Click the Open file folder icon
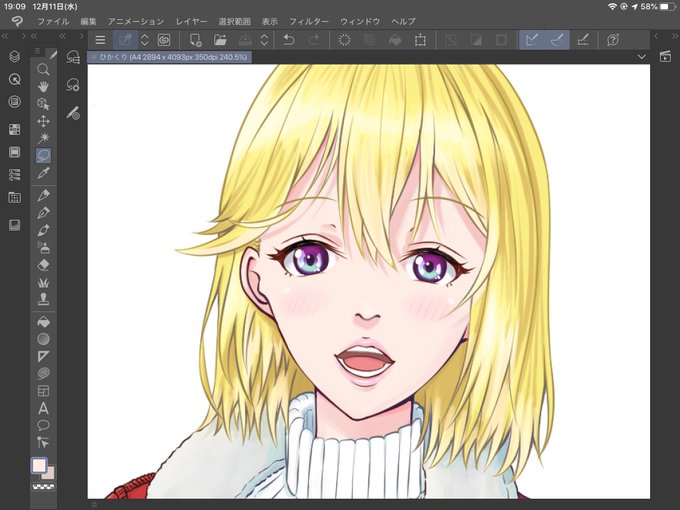The width and height of the screenshot is (680, 510). click(220, 40)
